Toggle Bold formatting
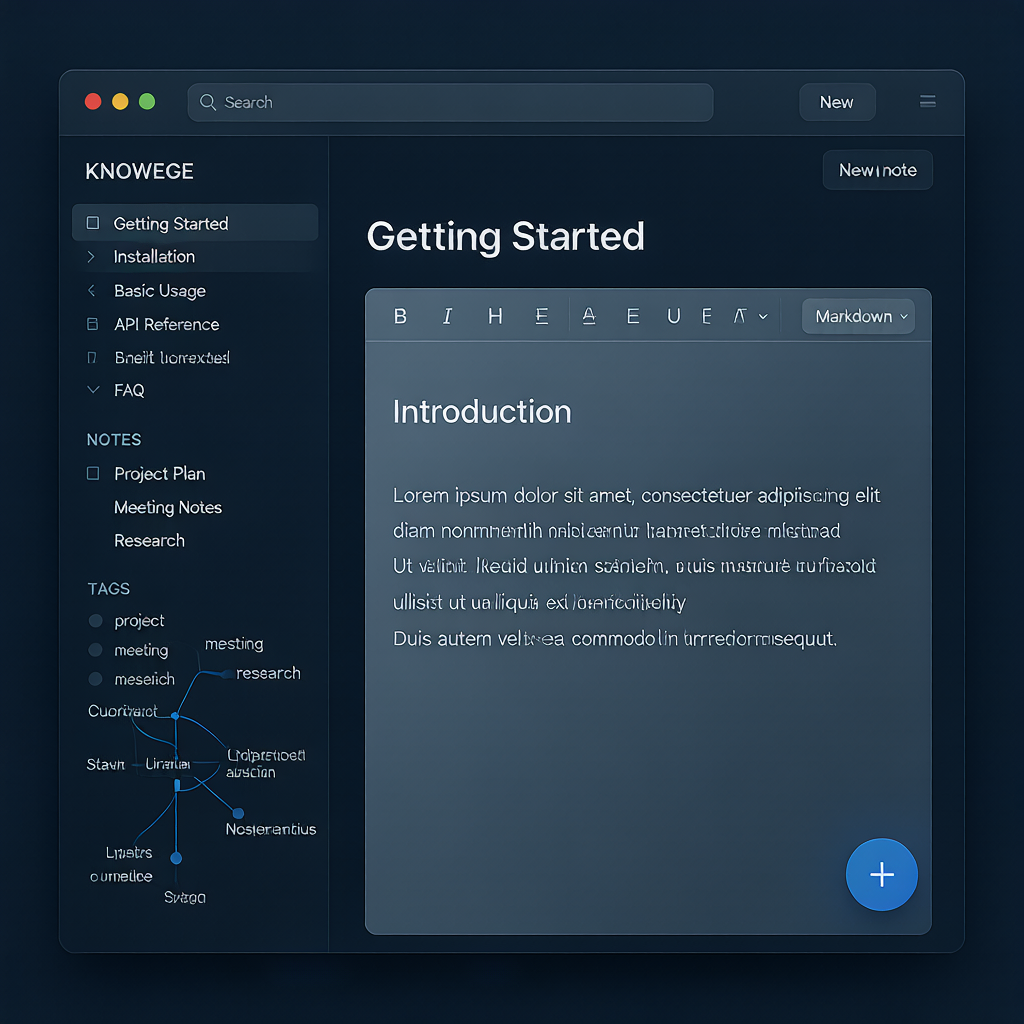1024x1024 pixels. [x=400, y=317]
